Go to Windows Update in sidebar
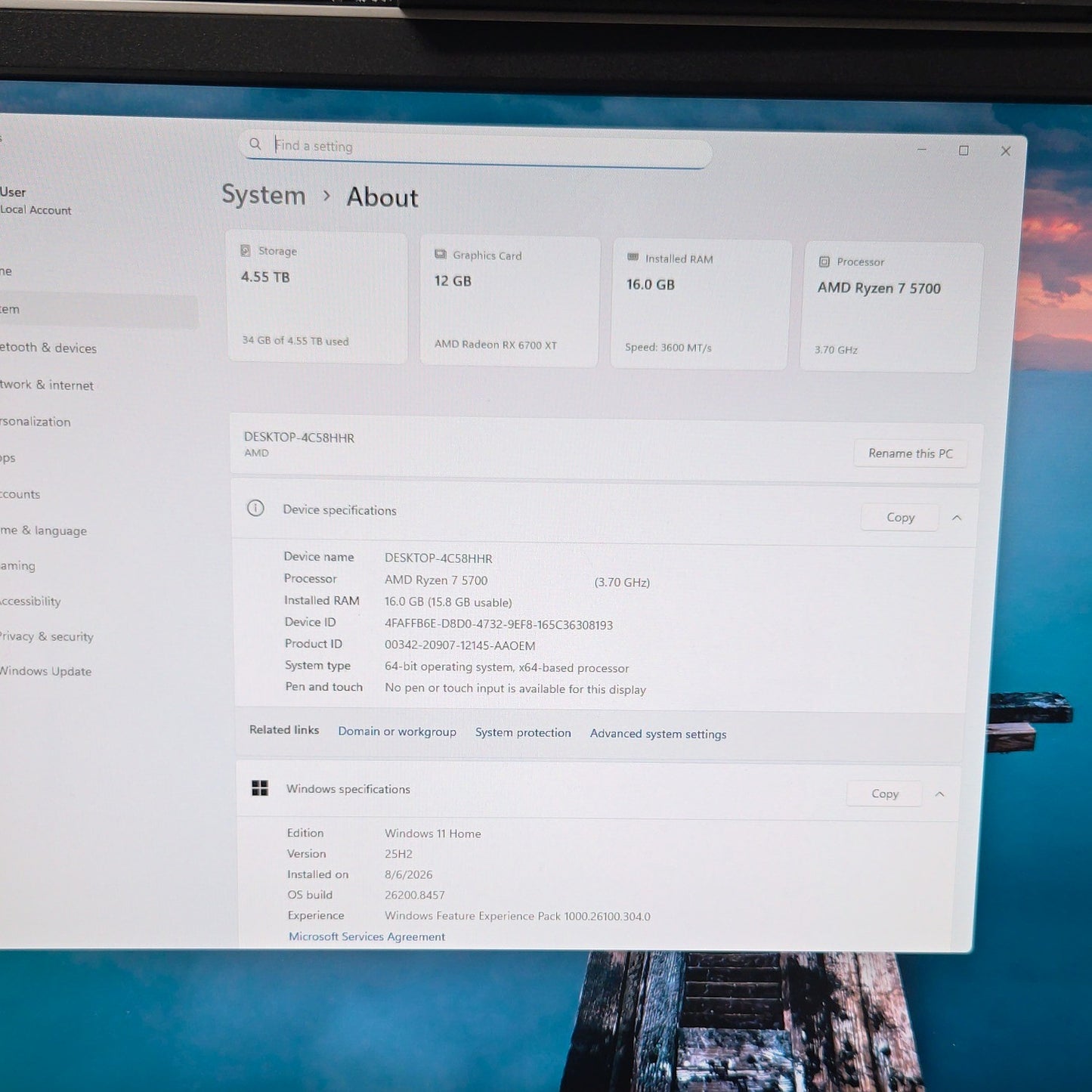 (45, 671)
